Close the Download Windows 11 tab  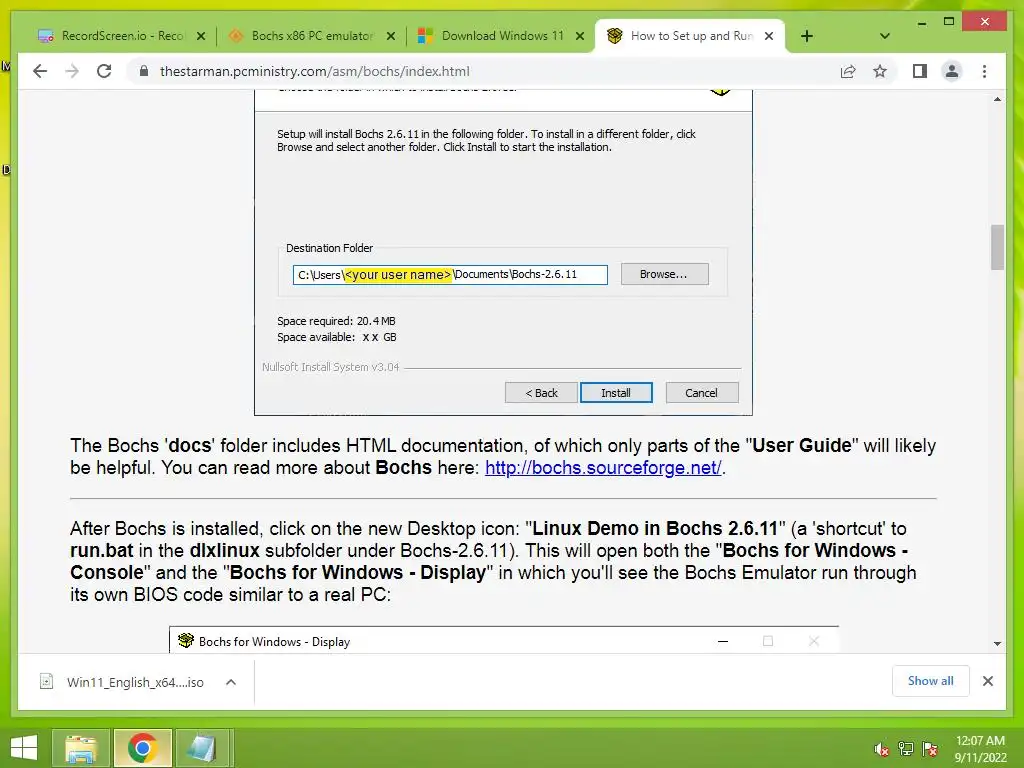580,36
